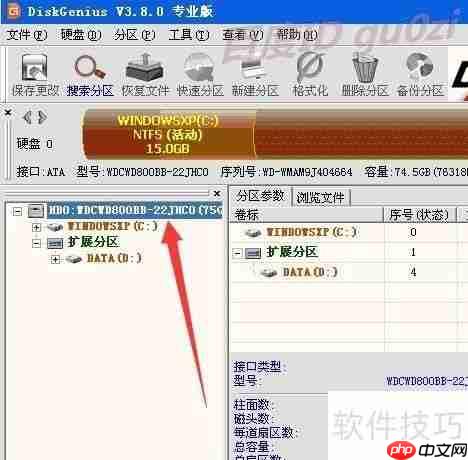Click the 扩展分区 icon in partition table

pos(253,253)
